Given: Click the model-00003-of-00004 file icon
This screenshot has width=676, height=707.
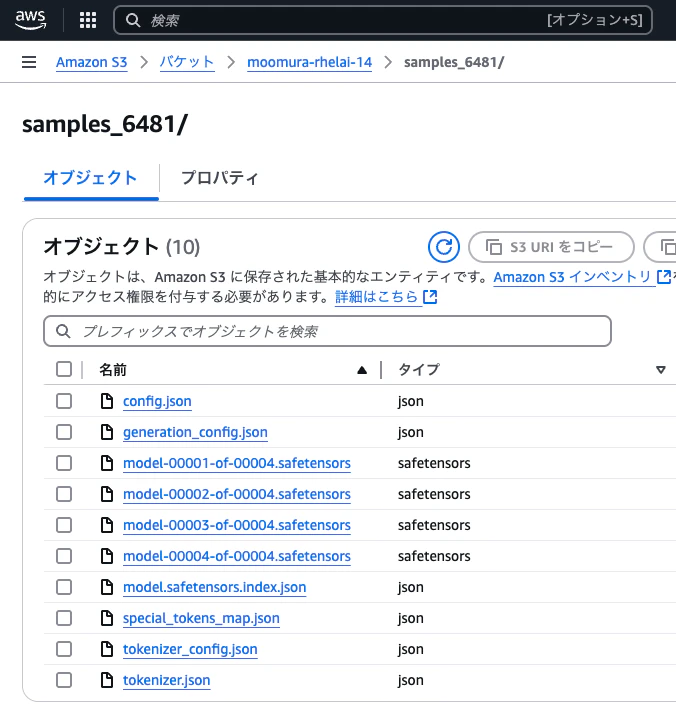Looking at the screenshot, I should 107,525.
